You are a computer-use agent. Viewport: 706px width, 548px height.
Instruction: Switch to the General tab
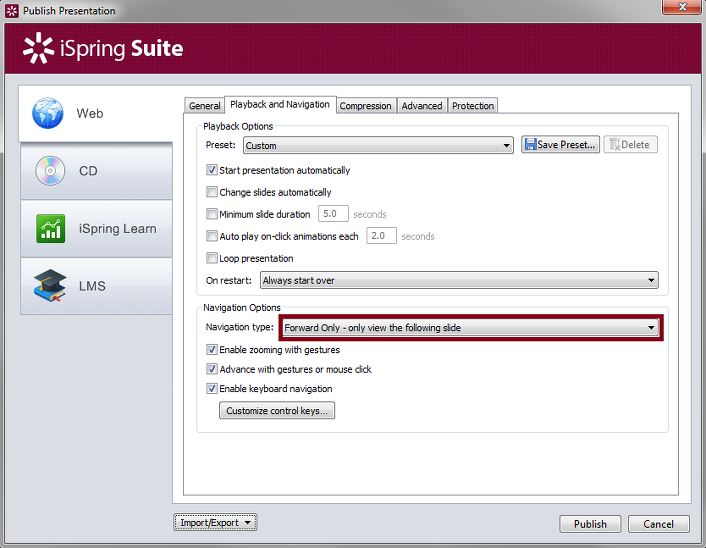point(204,105)
